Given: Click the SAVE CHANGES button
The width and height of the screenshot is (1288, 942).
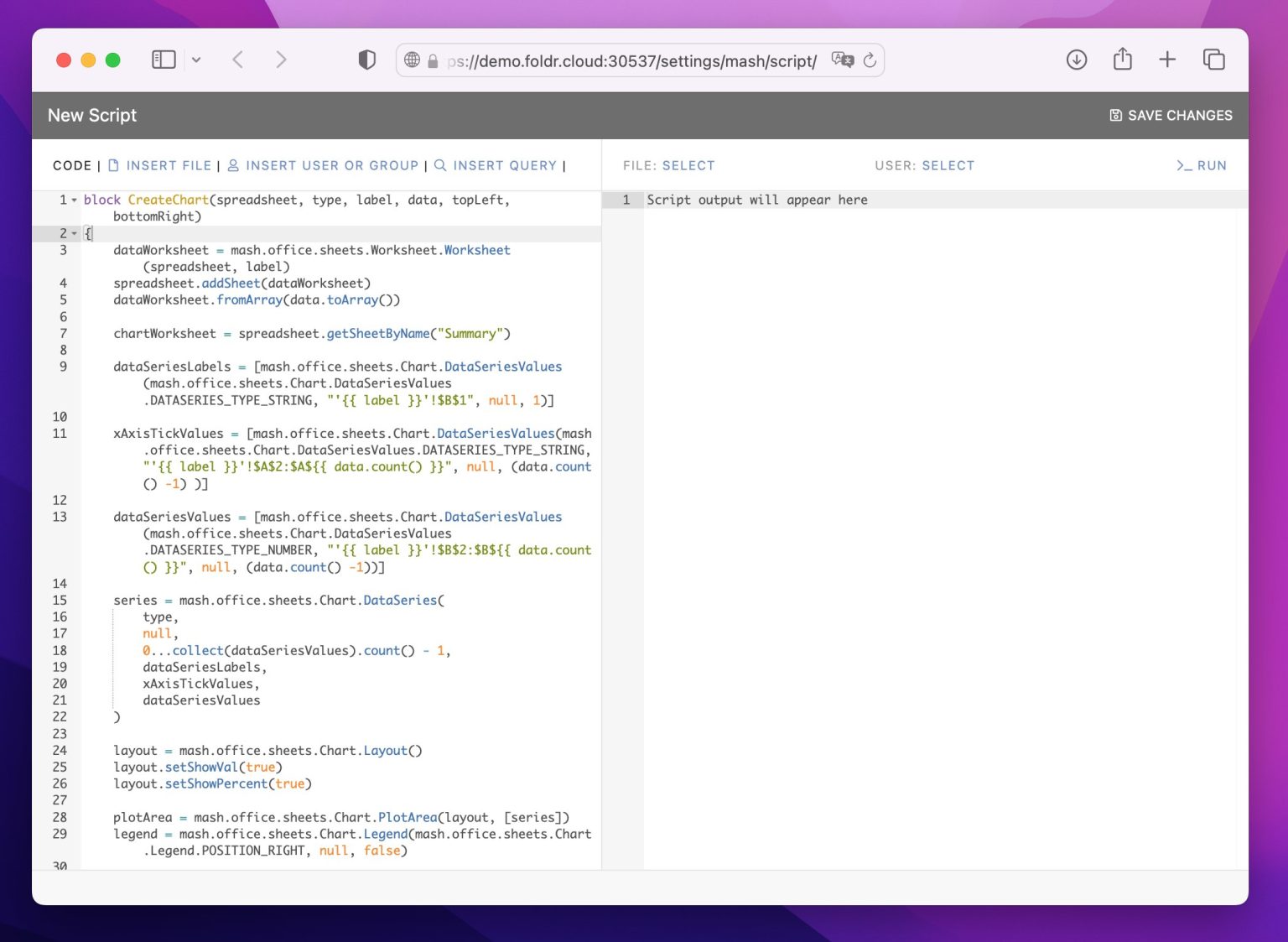Looking at the screenshot, I should [x=1171, y=115].
